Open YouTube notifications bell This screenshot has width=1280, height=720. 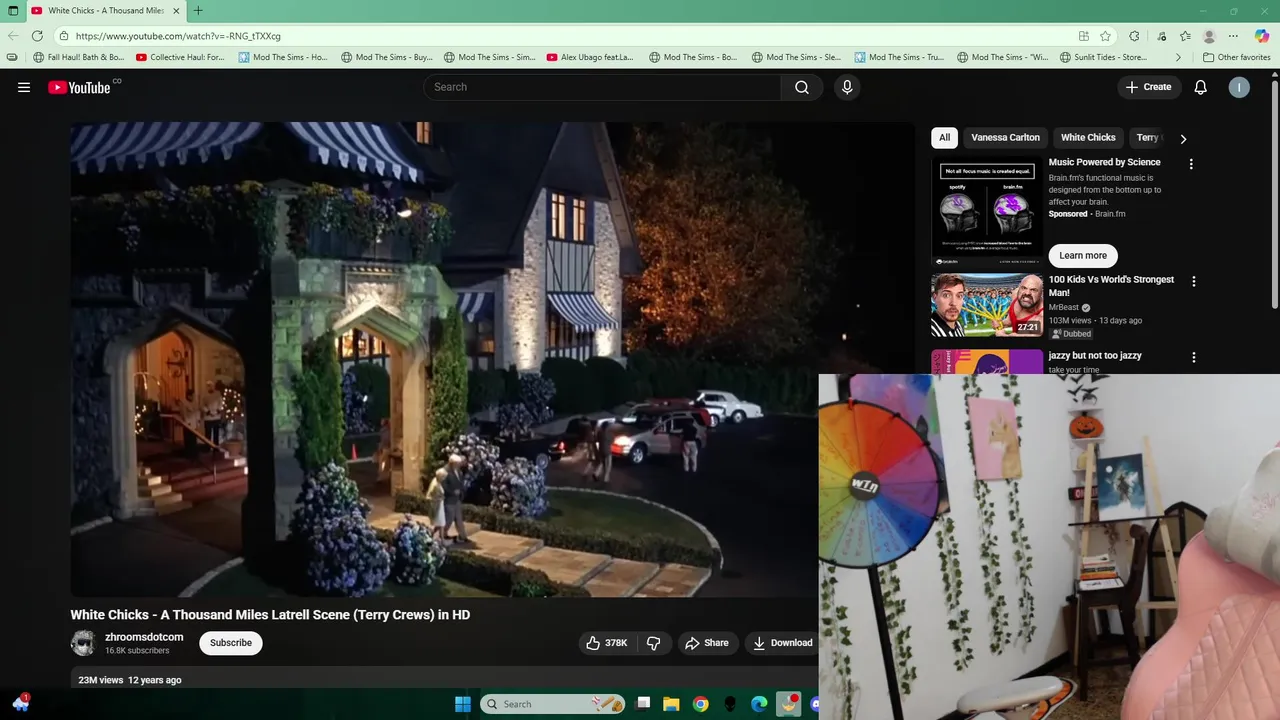pos(1200,87)
